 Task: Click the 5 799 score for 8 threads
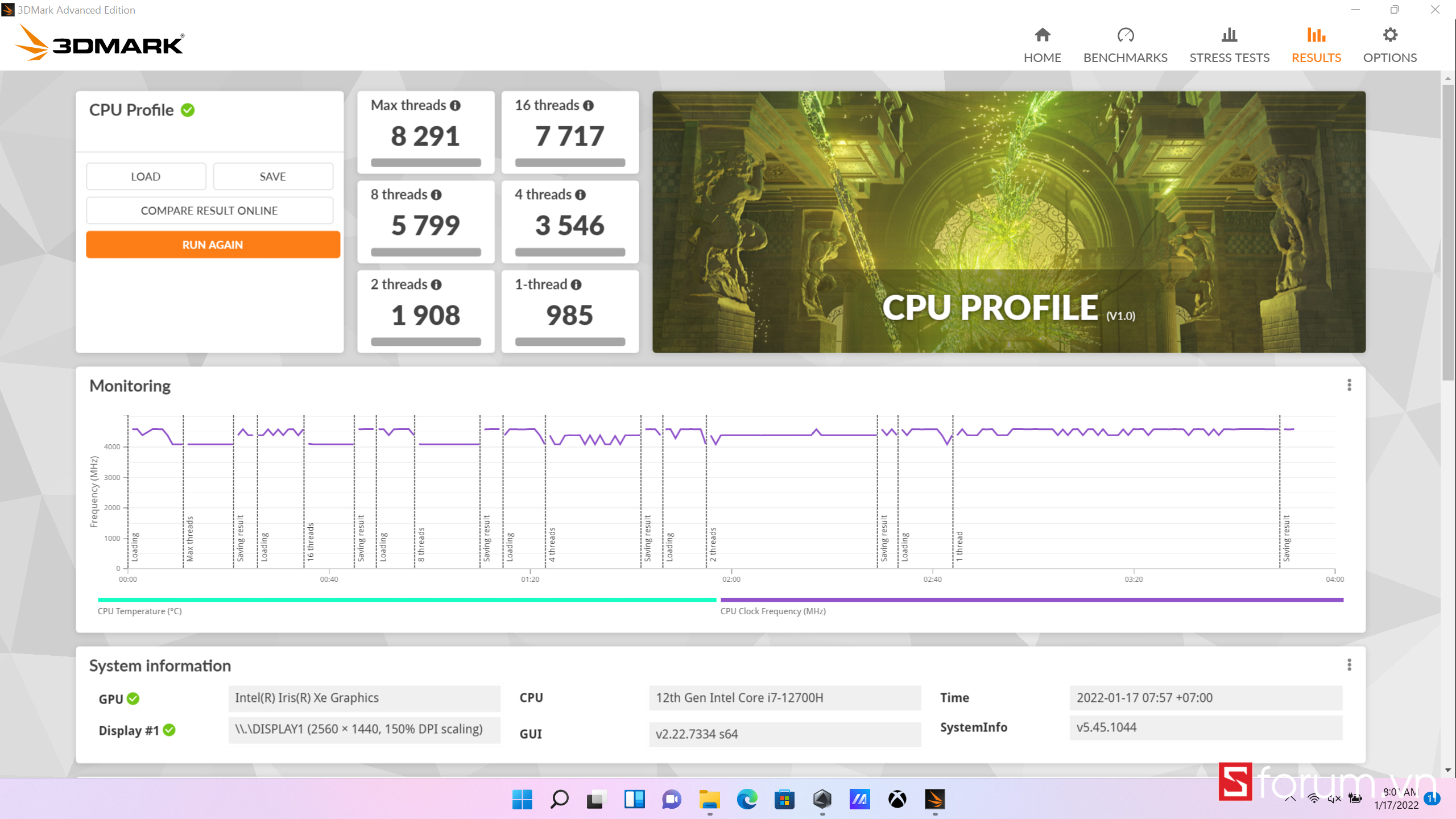(x=425, y=226)
